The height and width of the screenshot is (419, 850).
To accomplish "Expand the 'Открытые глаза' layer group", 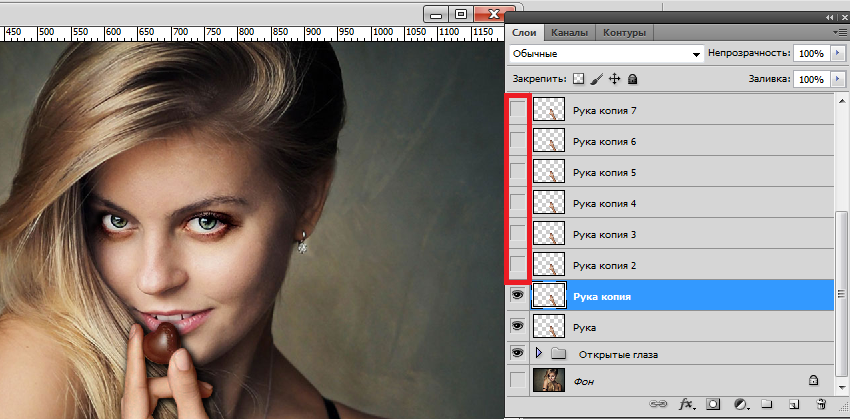I will point(540,353).
